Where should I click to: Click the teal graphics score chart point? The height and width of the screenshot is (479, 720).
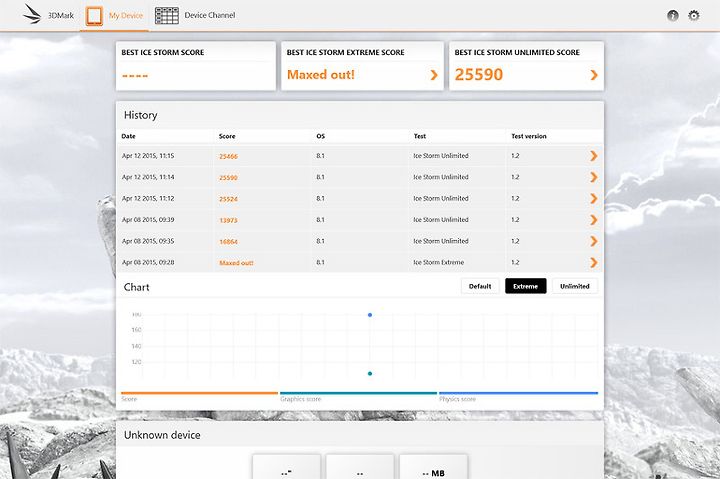point(370,374)
